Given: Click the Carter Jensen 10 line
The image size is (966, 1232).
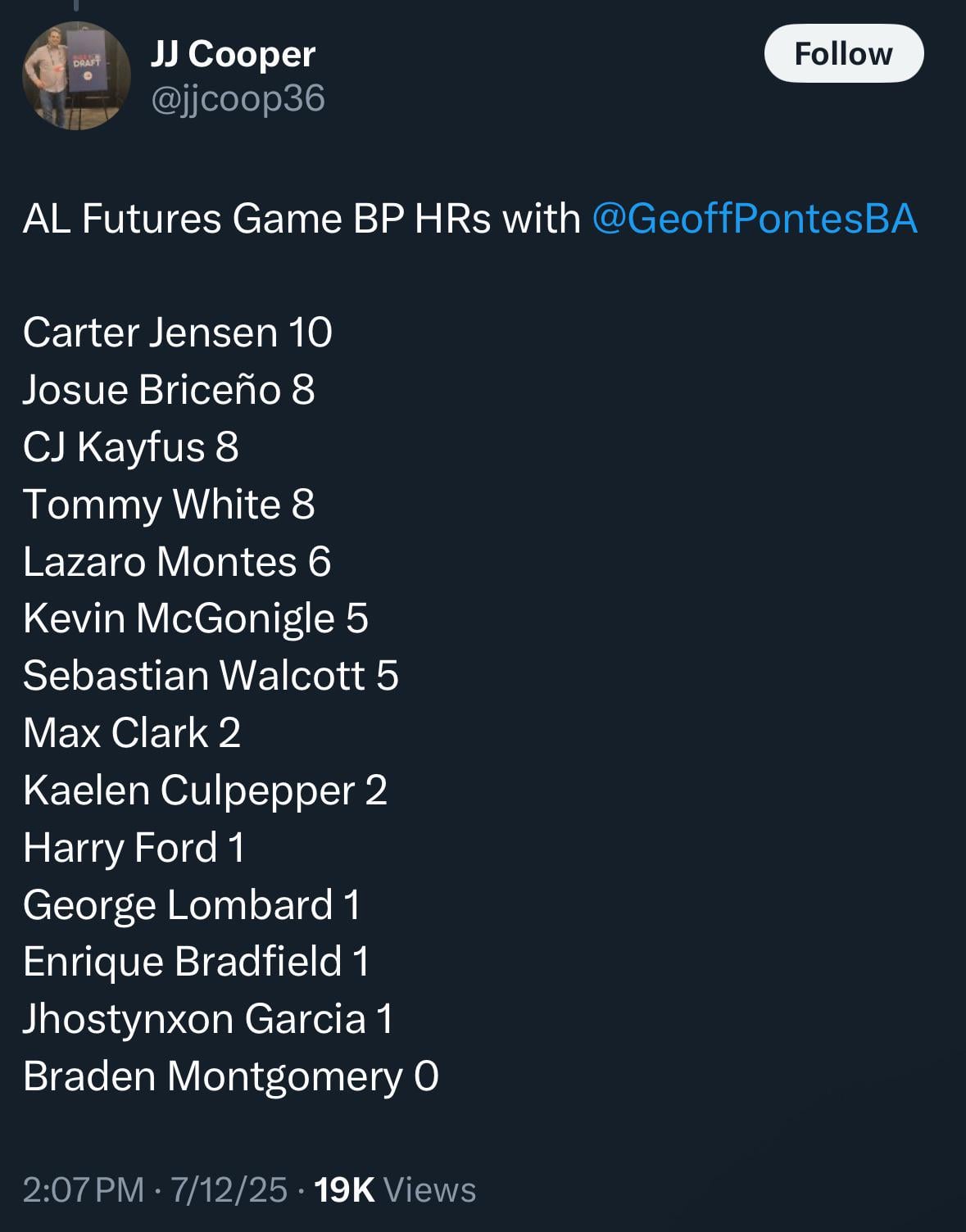Looking at the screenshot, I should (x=177, y=333).
